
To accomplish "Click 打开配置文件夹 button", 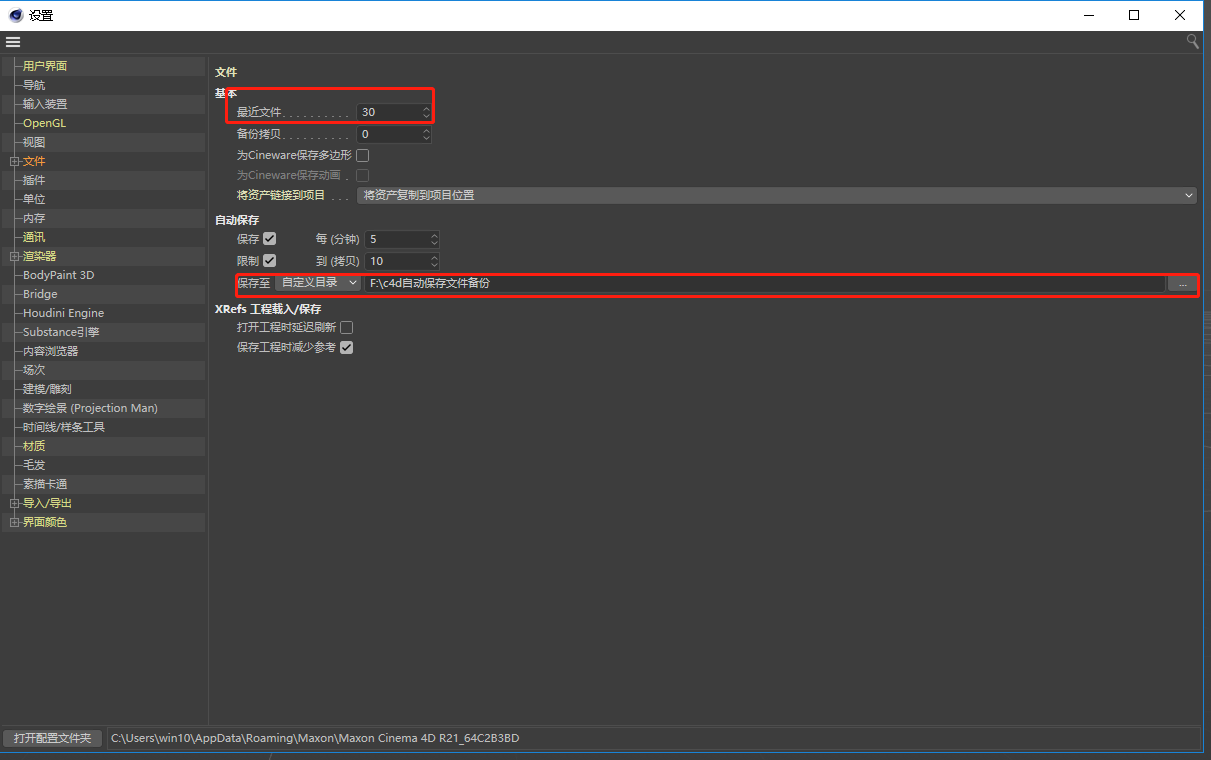I will coord(52,738).
